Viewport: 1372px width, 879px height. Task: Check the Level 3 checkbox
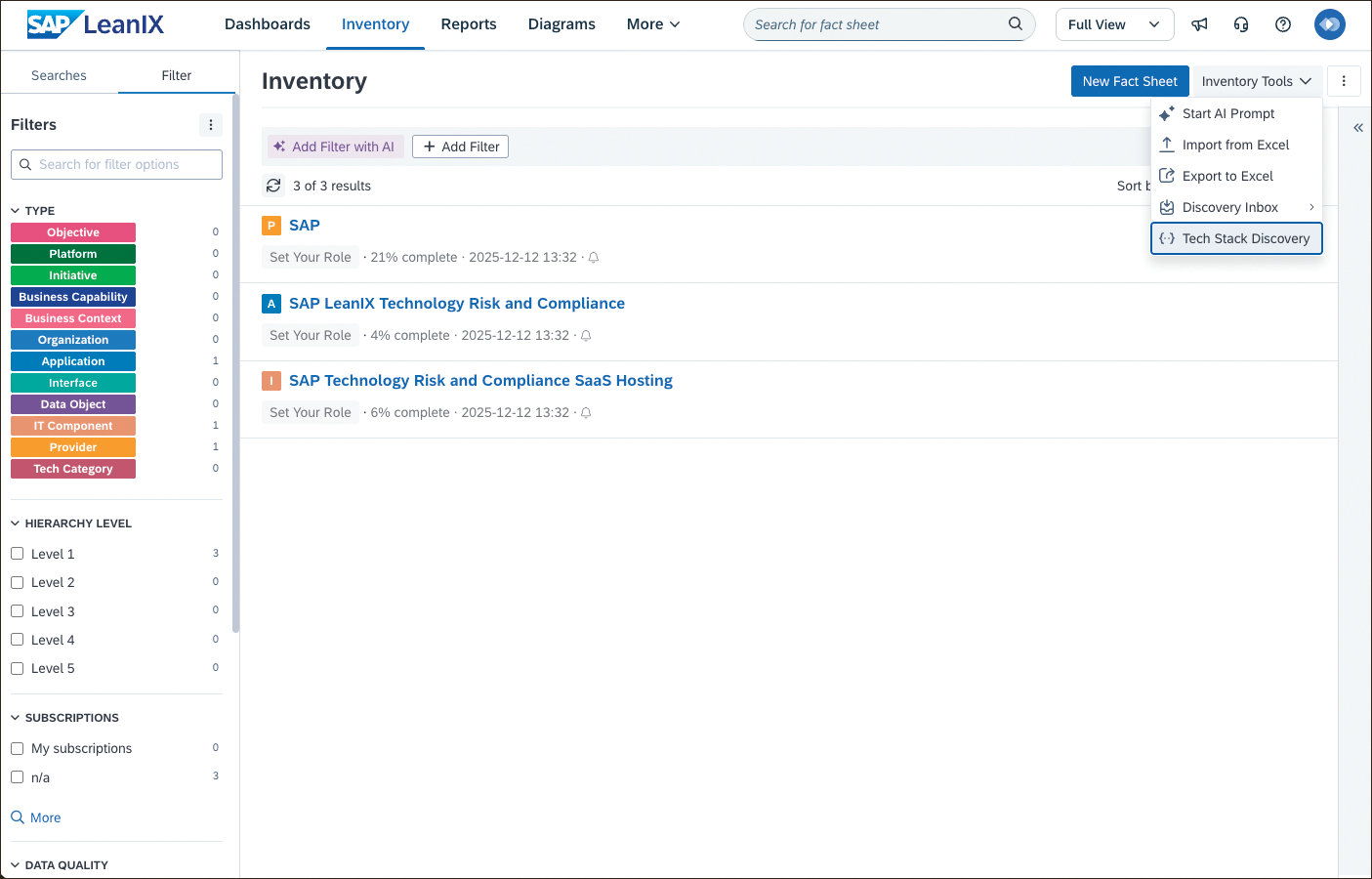click(17, 611)
